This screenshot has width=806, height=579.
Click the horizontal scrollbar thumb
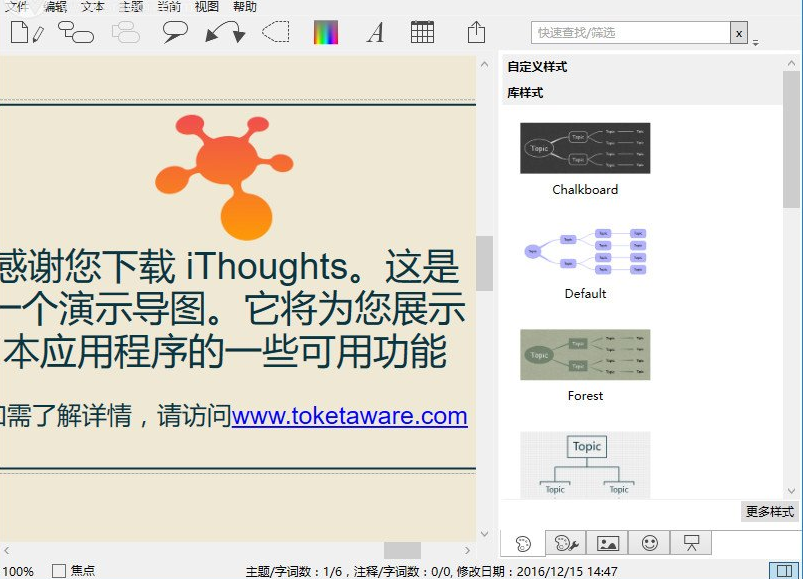[x=402, y=550]
